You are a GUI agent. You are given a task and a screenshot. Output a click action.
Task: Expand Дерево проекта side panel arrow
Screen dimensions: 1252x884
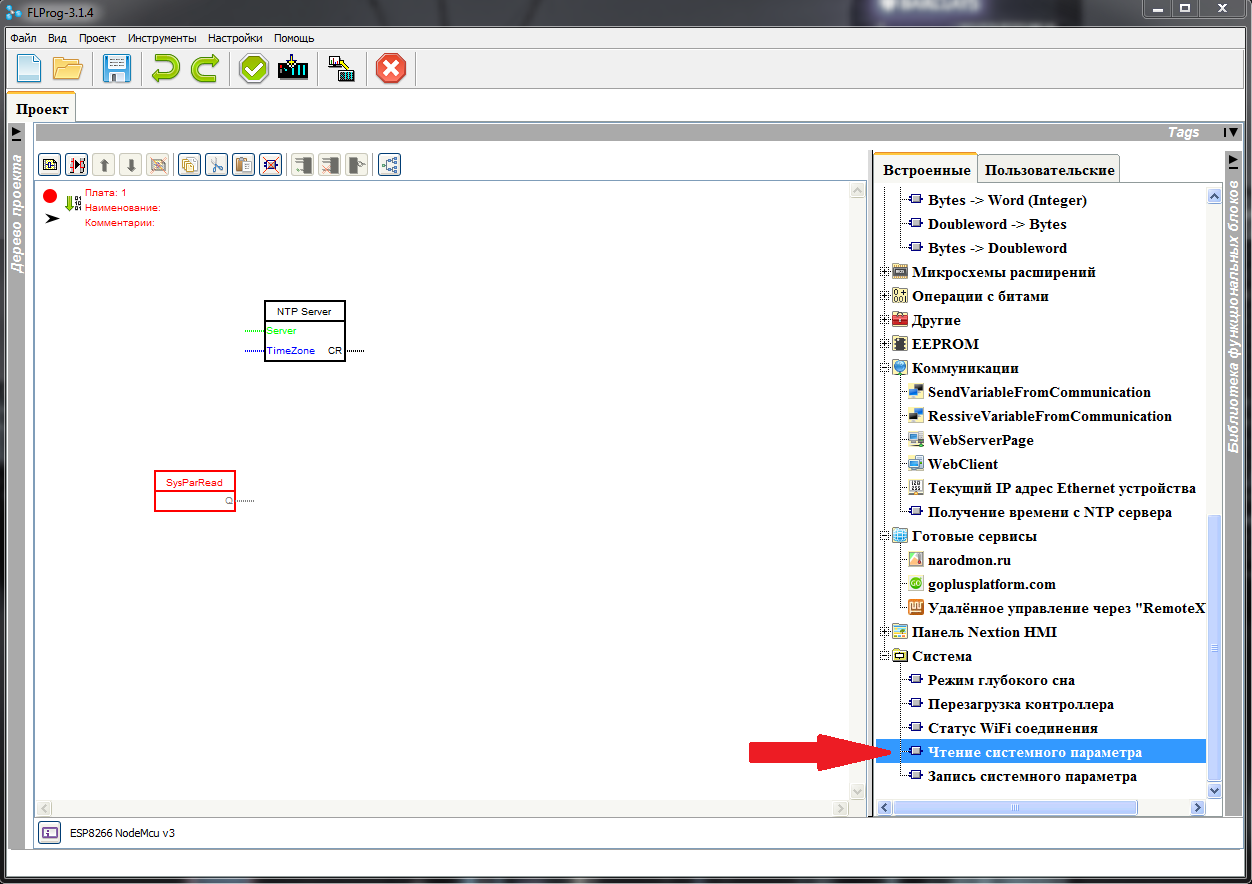tap(16, 132)
